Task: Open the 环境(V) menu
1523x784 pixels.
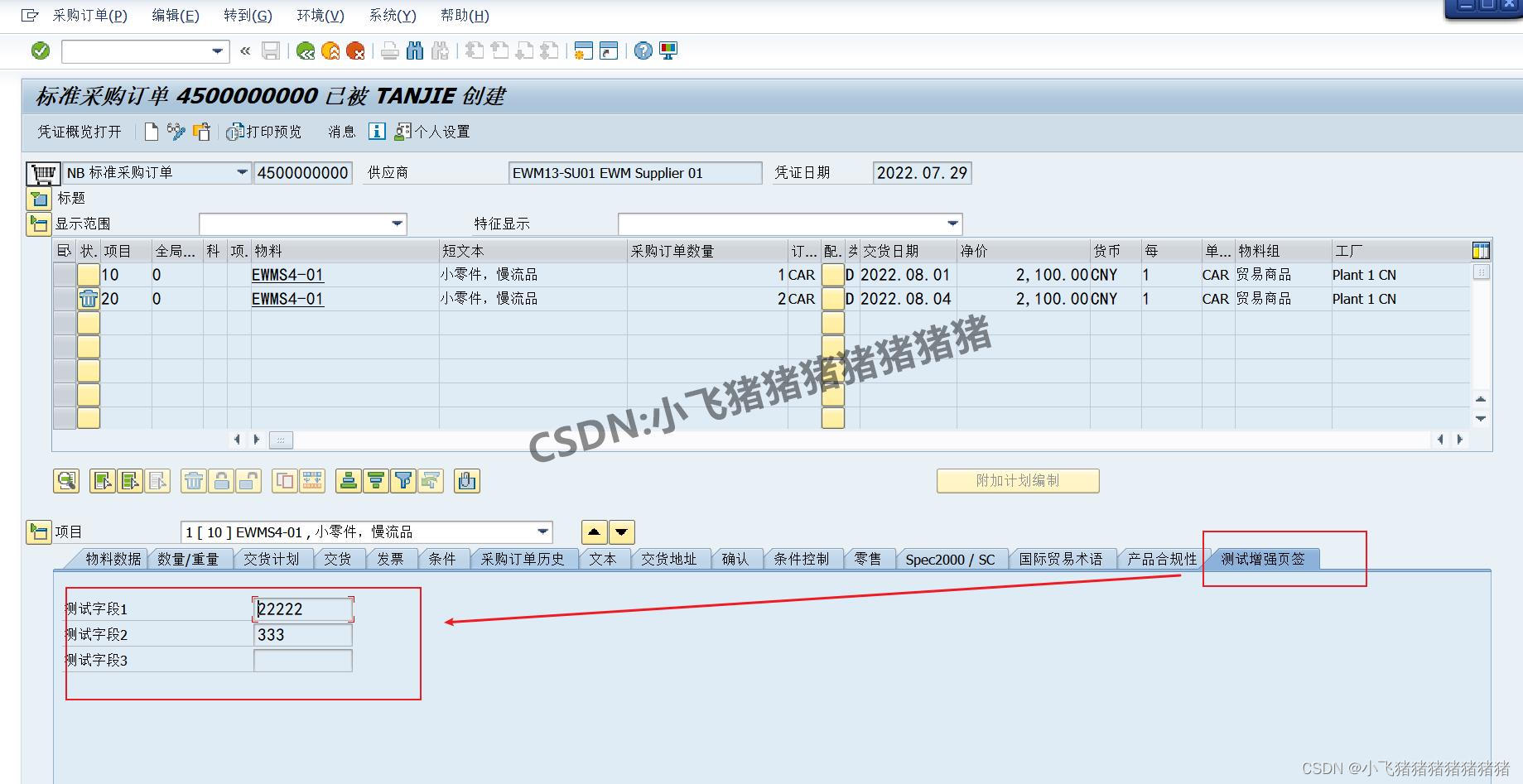Action: [x=321, y=15]
